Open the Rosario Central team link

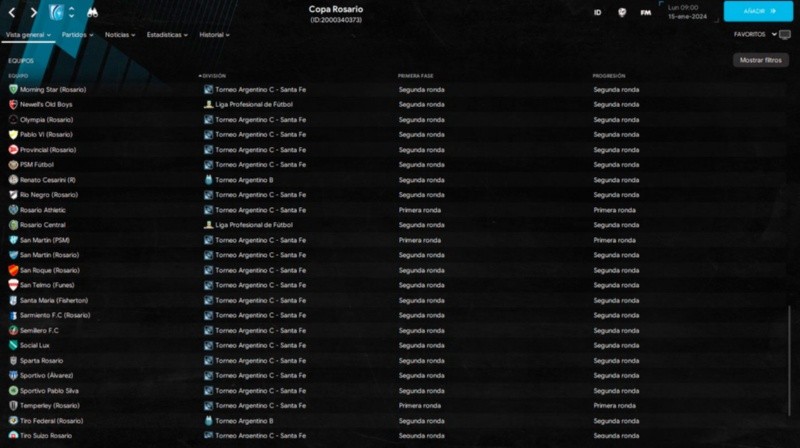42,225
